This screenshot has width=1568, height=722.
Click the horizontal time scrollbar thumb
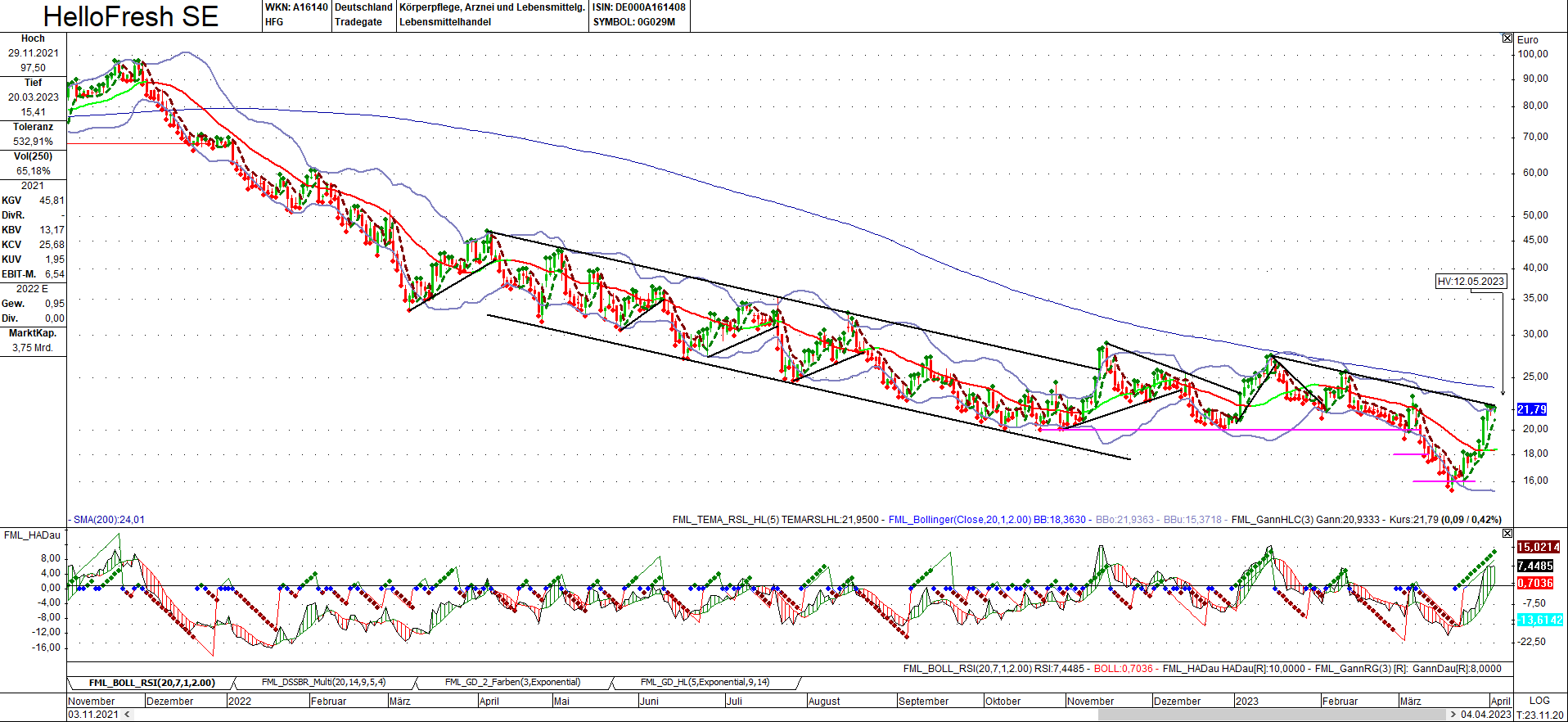[1272, 715]
